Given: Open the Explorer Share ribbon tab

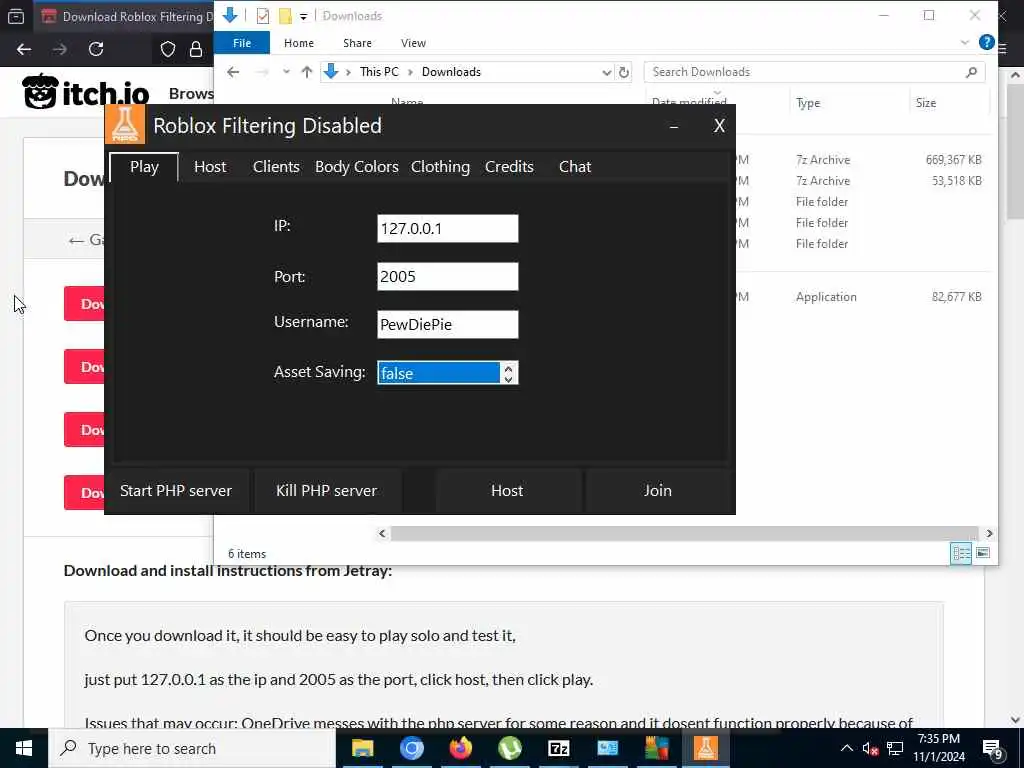Looking at the screenshot, I should tap(357, 42).
